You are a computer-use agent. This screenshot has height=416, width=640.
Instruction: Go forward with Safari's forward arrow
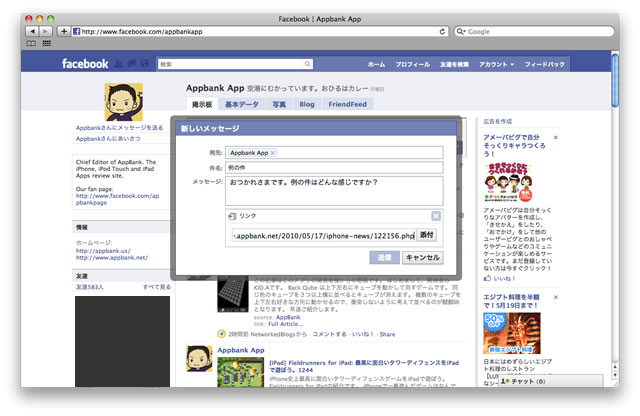(45, 31)
